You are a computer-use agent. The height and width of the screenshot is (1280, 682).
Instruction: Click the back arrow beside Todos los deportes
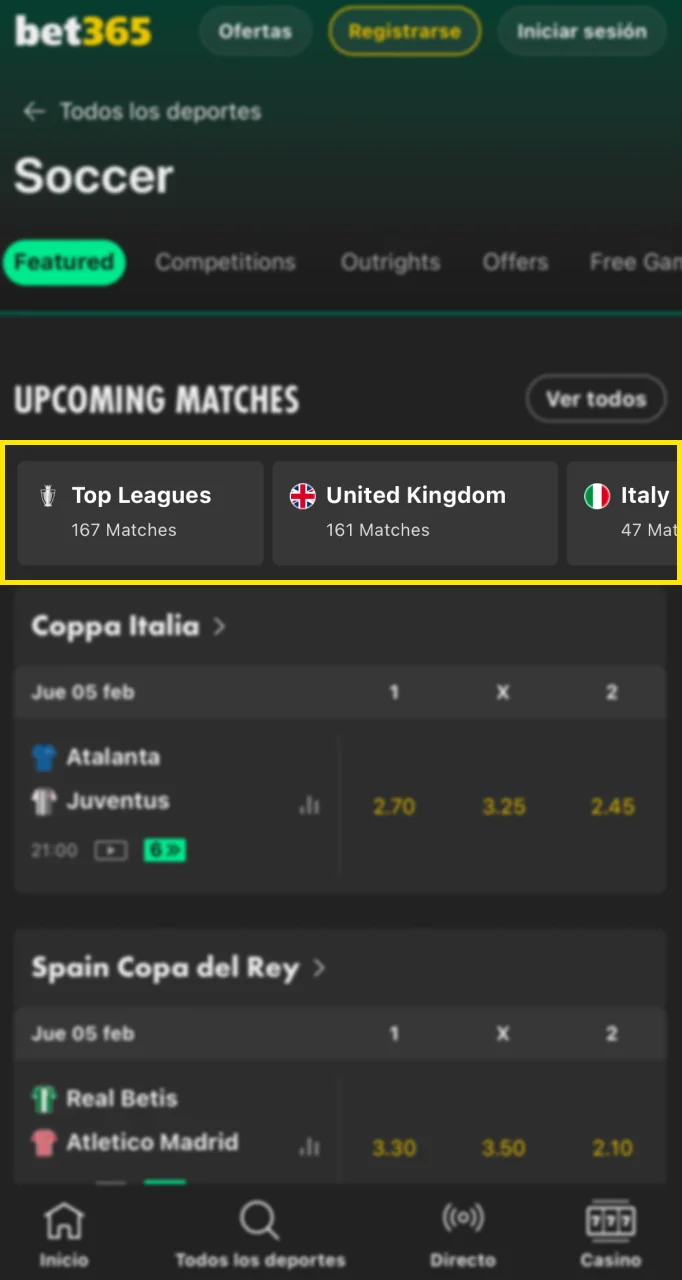34,111
